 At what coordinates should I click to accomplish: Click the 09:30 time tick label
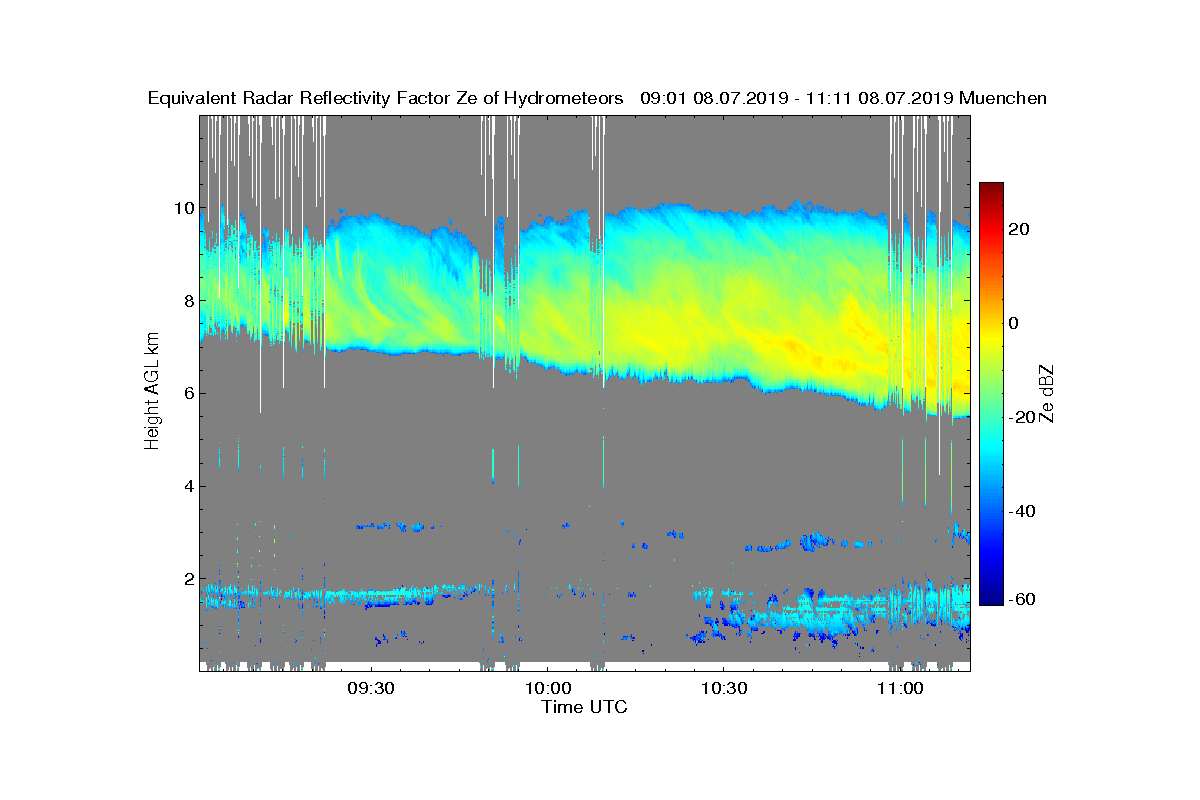click(371, 689)
